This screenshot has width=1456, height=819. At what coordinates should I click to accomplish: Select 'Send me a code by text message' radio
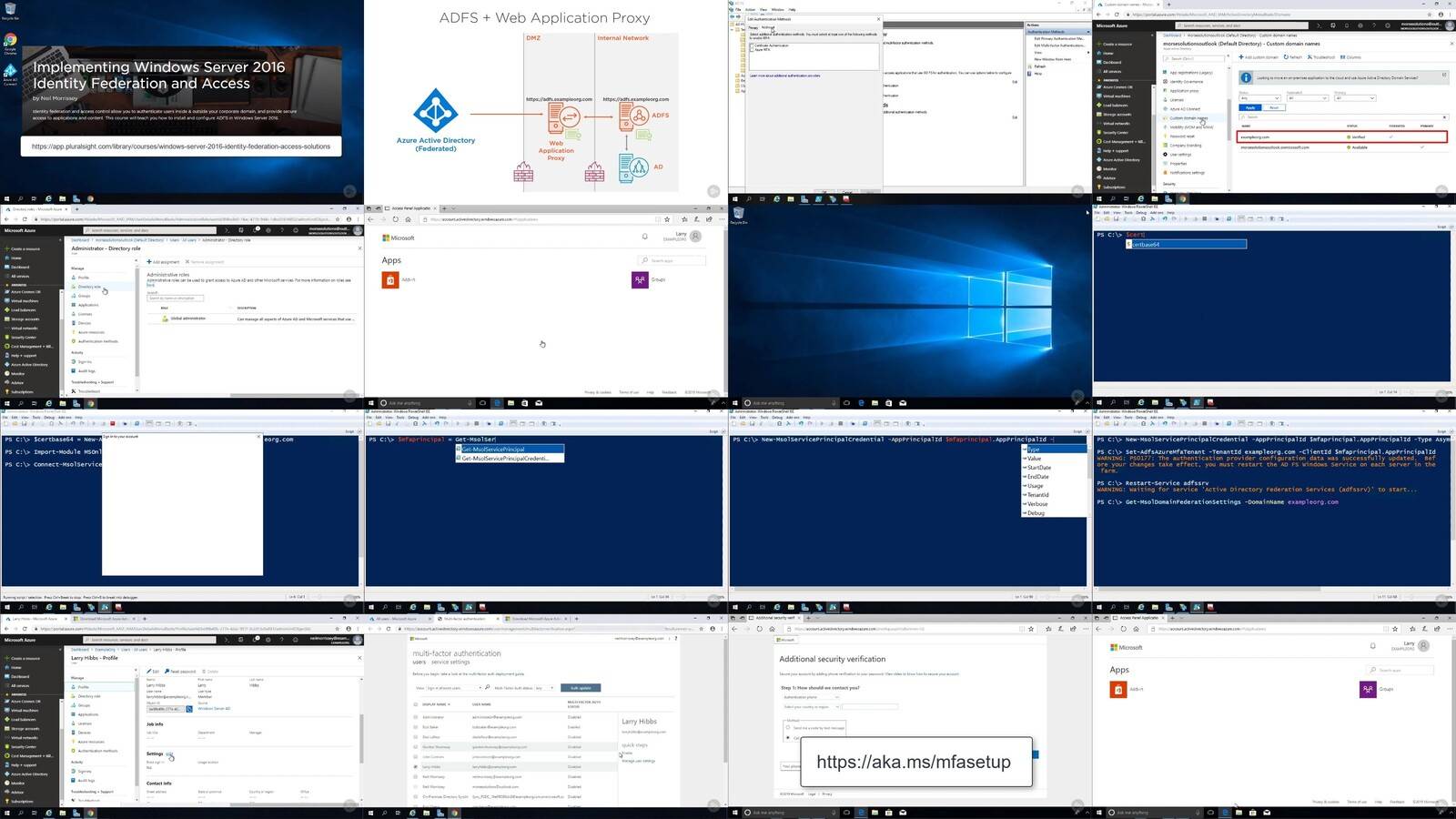coord(788,727)
